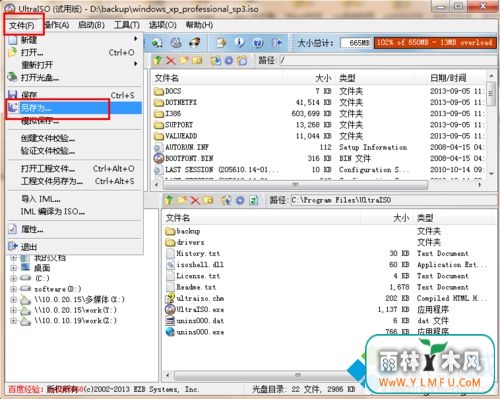Open the 工具(T) menu

pos(127,25)
